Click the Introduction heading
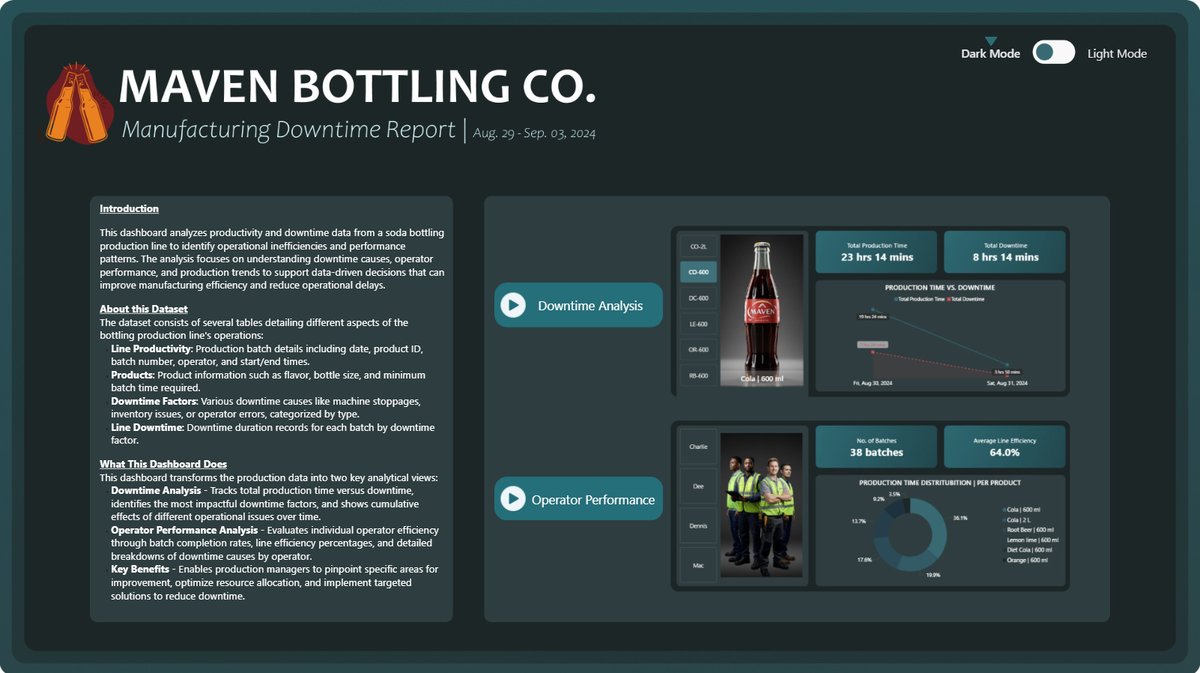1200x673 pixels. coord(129,209)
